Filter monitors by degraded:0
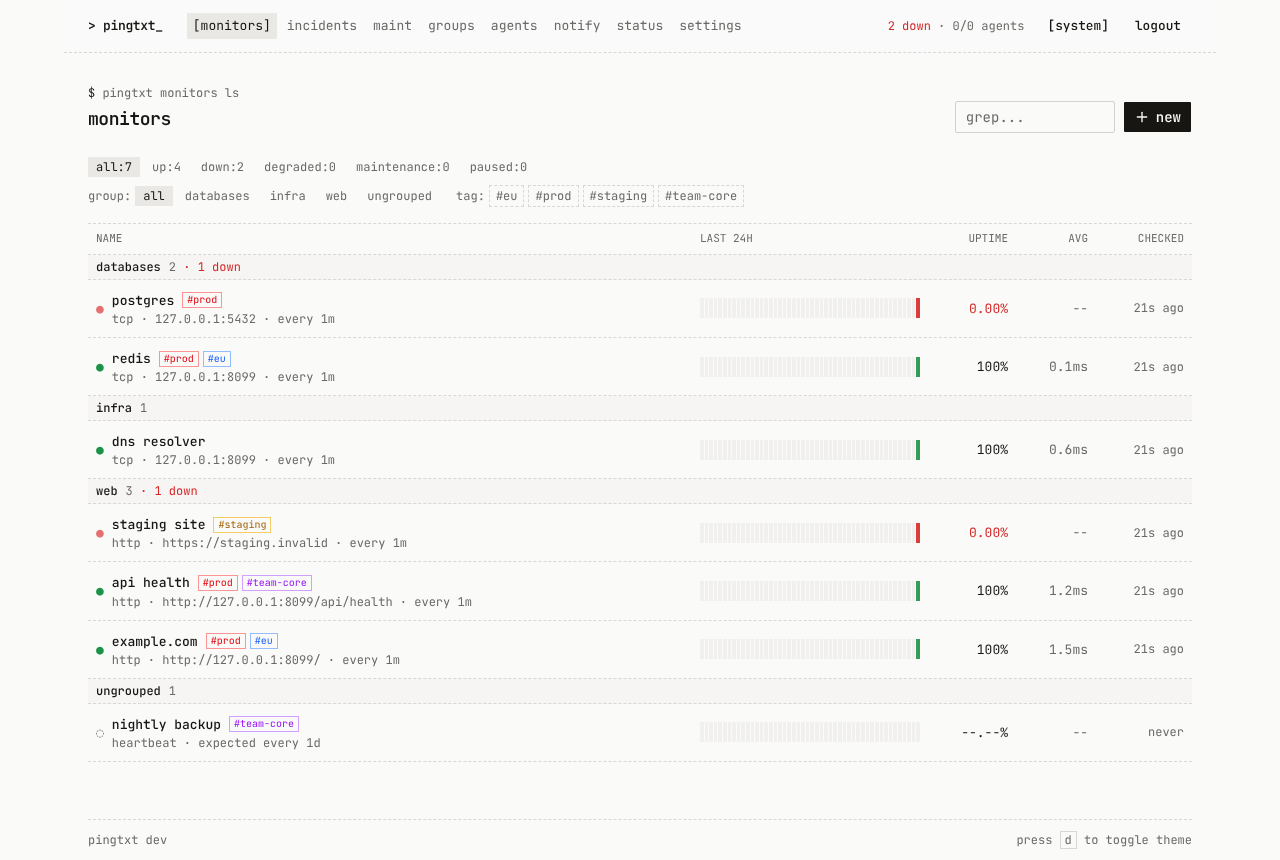Viewport: 1280px width, 860px height. pyautogui.click(x=300, y=167)
